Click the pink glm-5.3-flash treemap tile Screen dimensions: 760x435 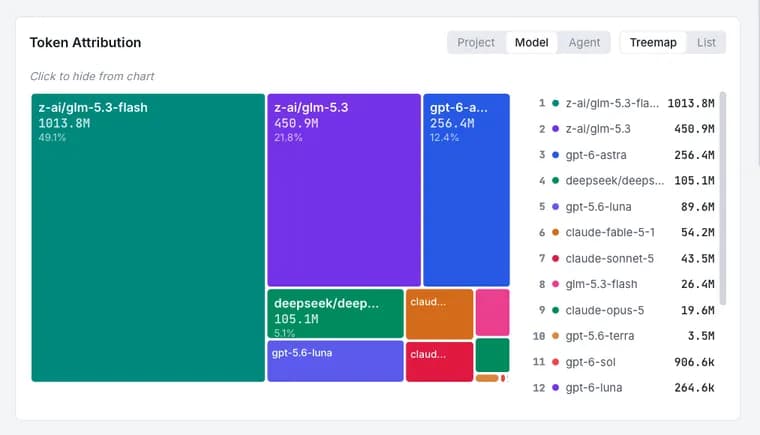pyautogui.click(x=492, y=312)
